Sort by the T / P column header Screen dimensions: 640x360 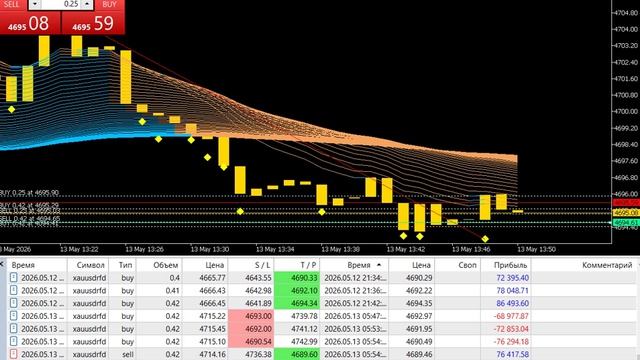pyautogui.click(x=297, y=265)
